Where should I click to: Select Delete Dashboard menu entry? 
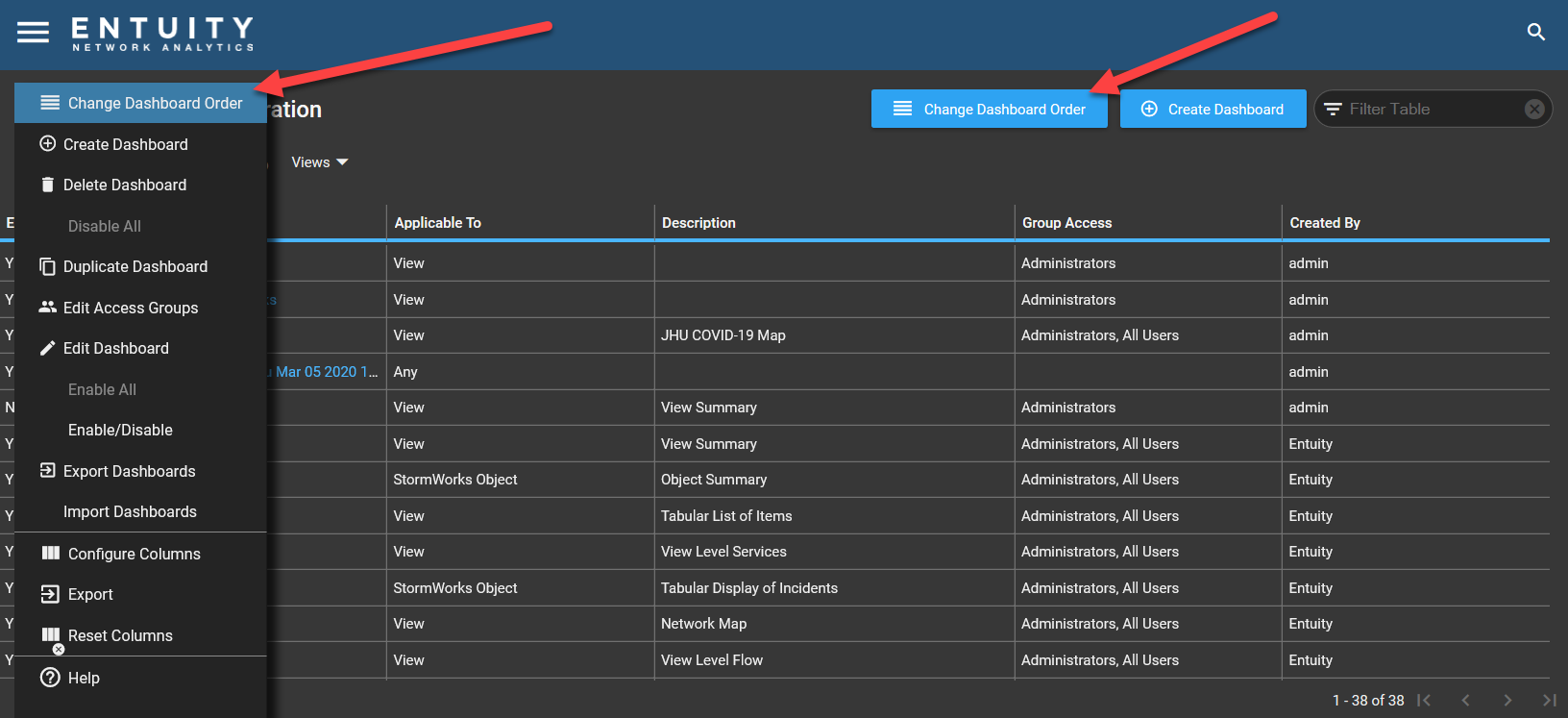[x=140, y=185]
